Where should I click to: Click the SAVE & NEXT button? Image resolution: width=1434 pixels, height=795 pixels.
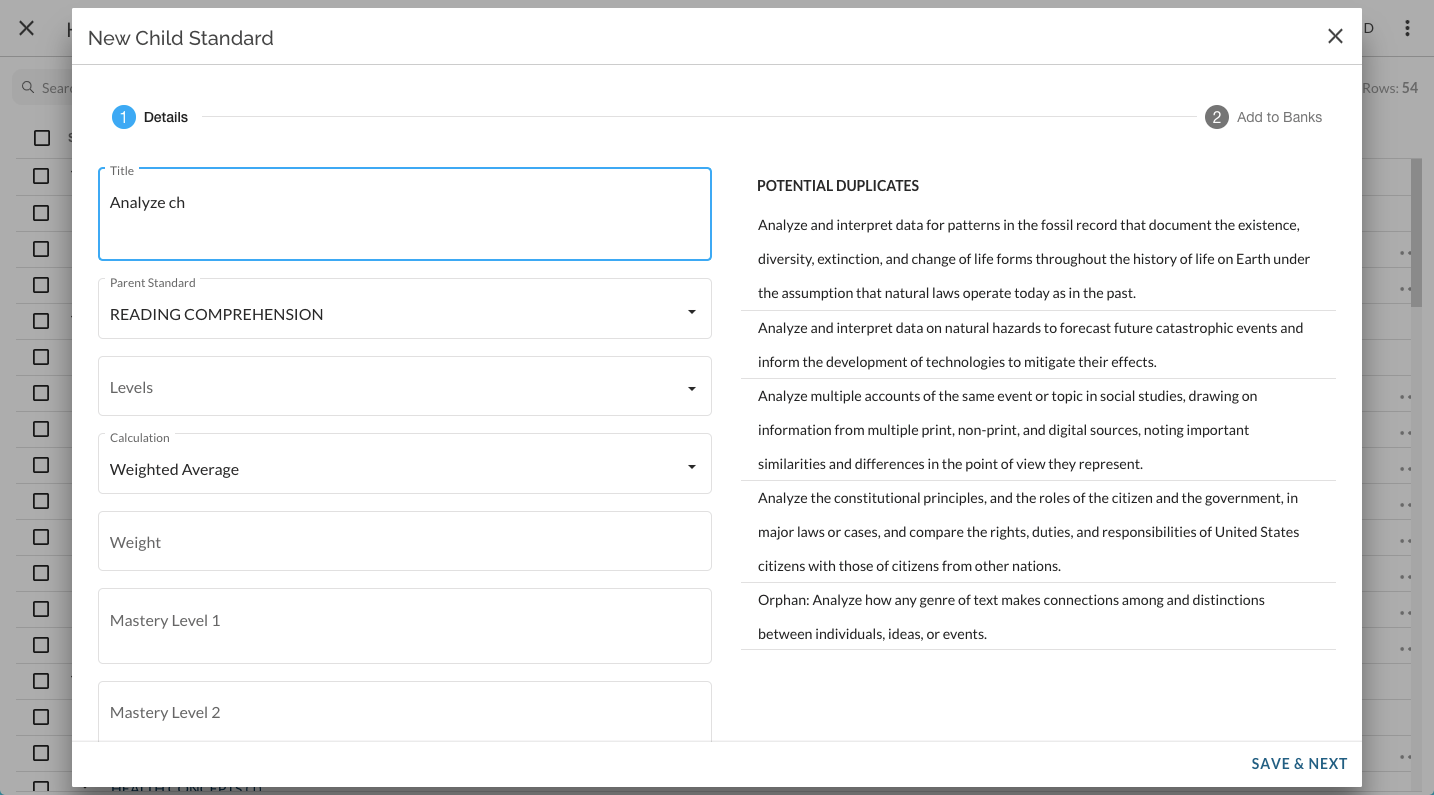pyautogui.click(x=1299, y=764)
